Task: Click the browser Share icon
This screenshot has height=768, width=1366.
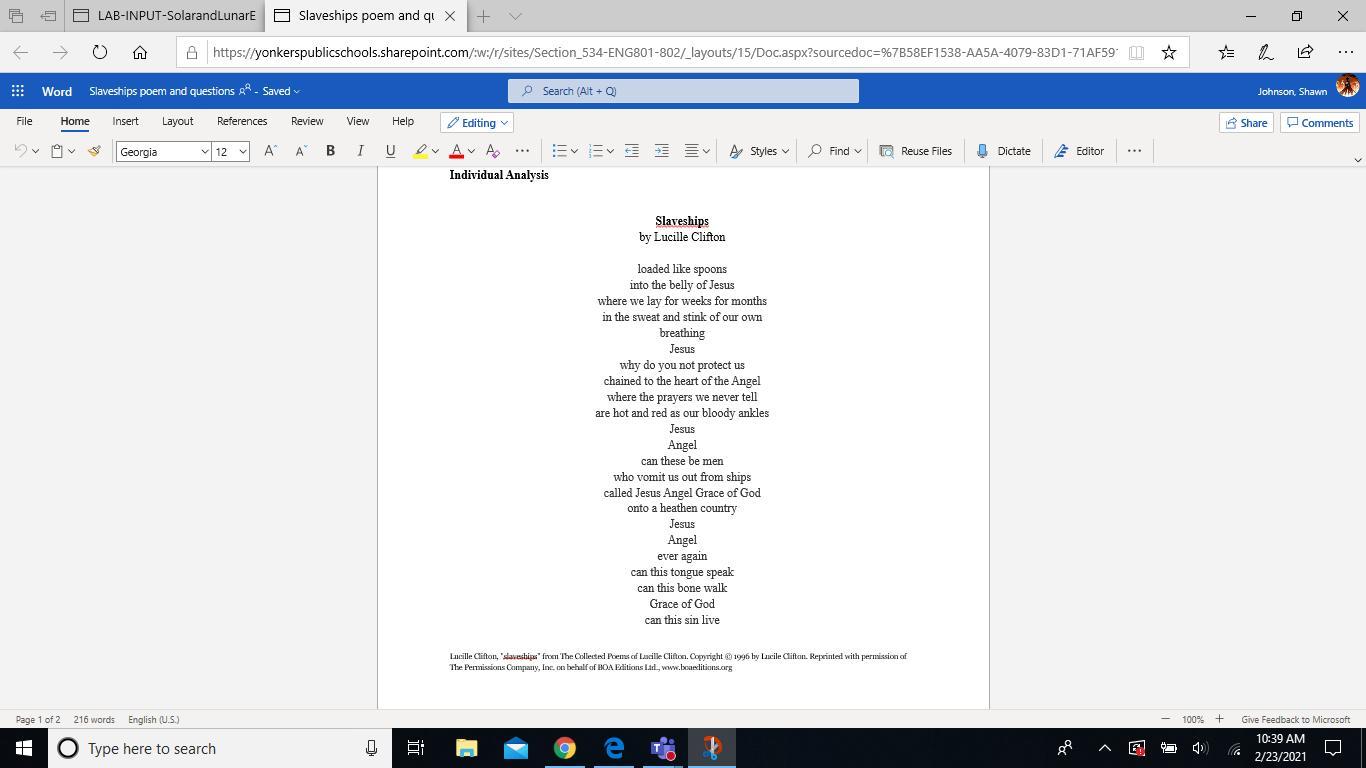Action: pyautogui.click(x=1305, y=52)
